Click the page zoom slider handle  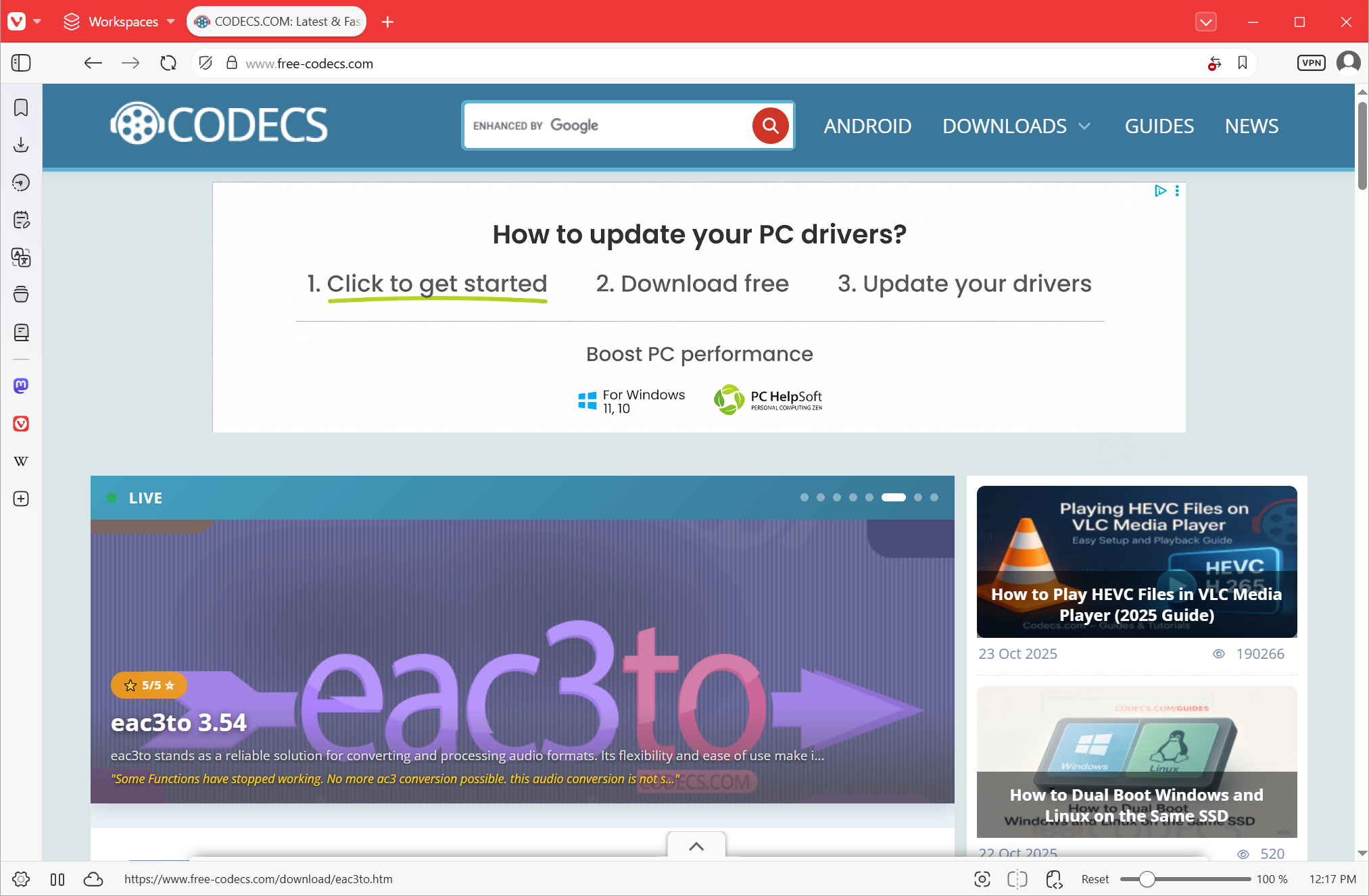pos(1147,879)
